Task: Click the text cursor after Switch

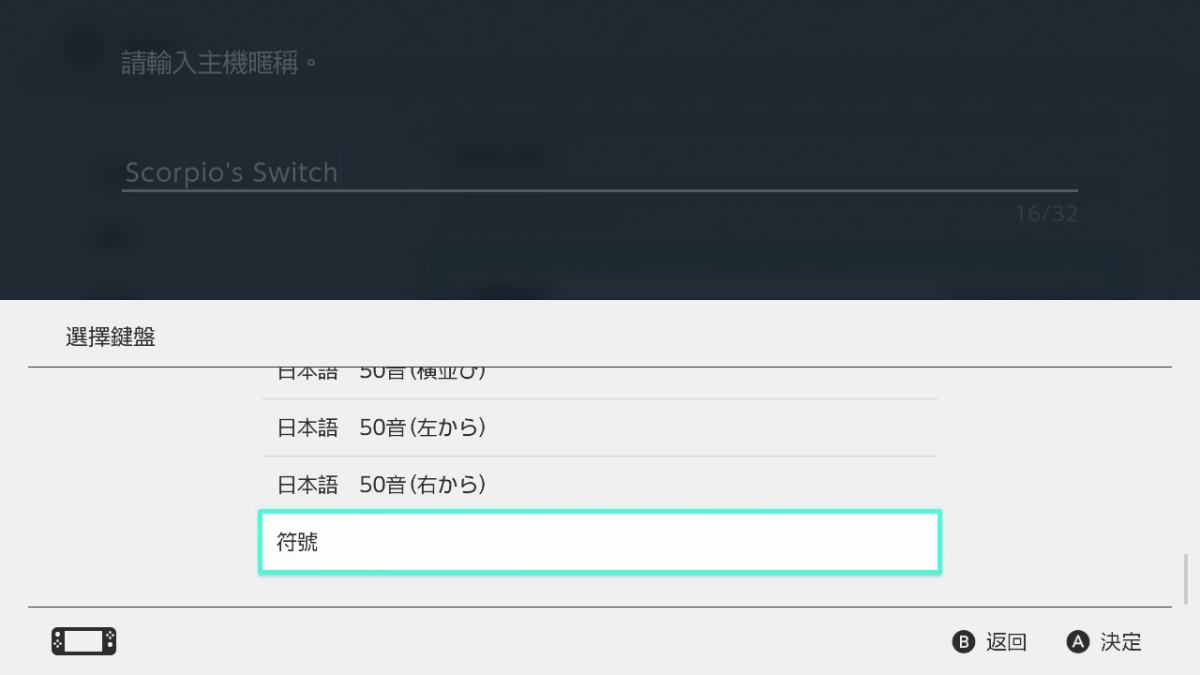Action: pyautogui.click(x=340, y=172)
